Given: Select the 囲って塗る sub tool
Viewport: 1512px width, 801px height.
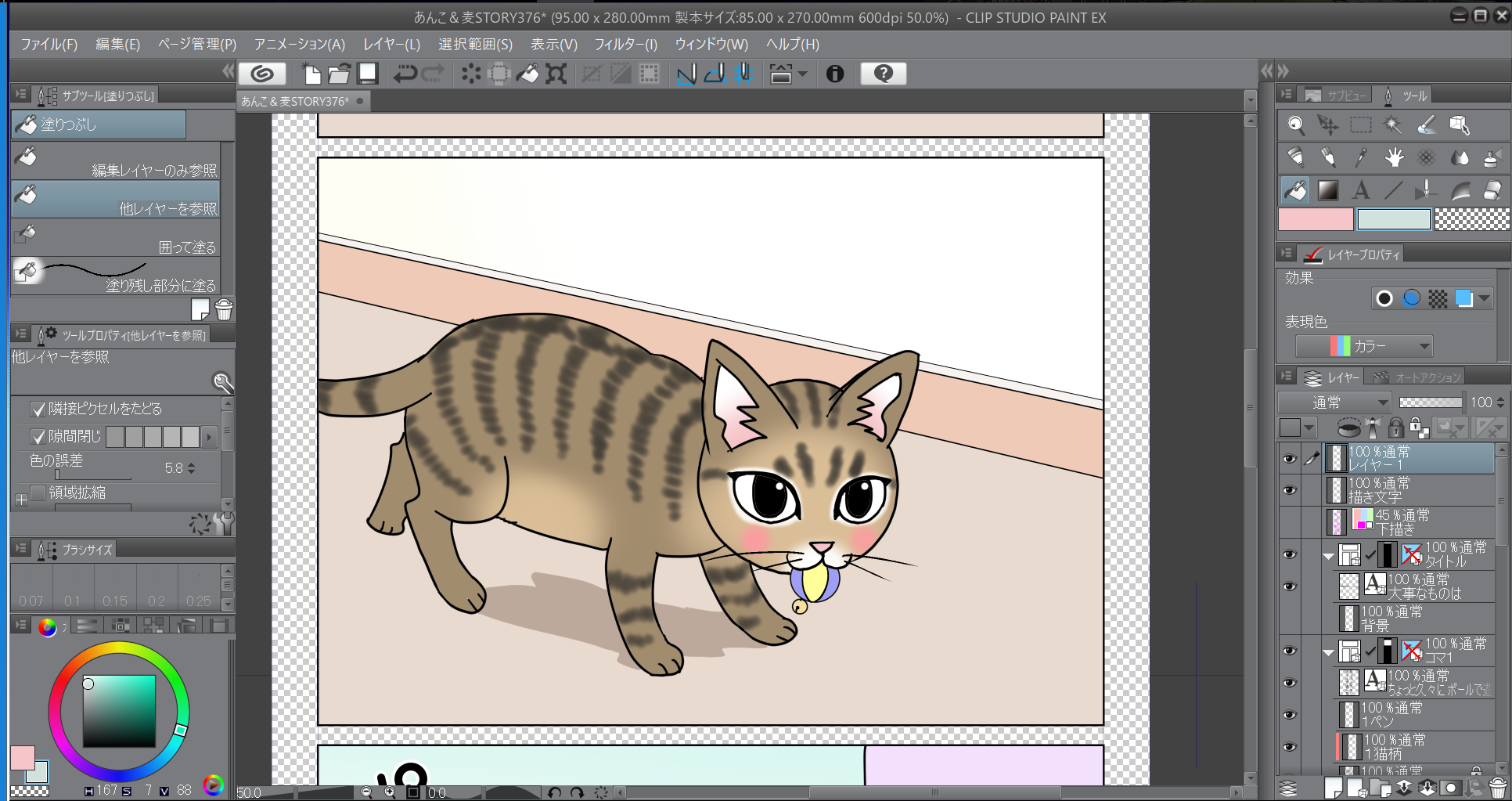Looking at the screenshot, I should click(116, 238).
